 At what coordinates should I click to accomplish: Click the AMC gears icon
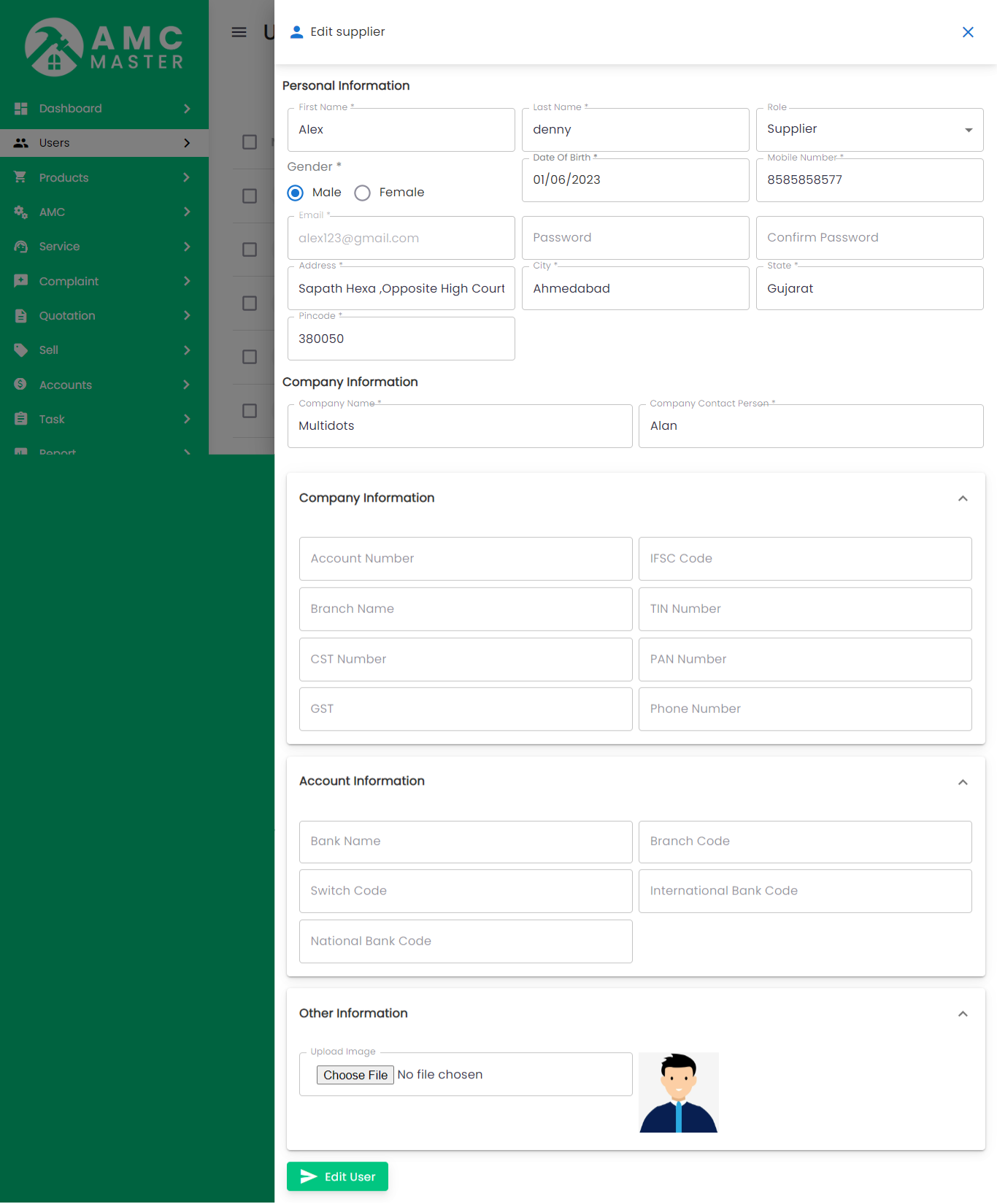click(x=21, y=212)
